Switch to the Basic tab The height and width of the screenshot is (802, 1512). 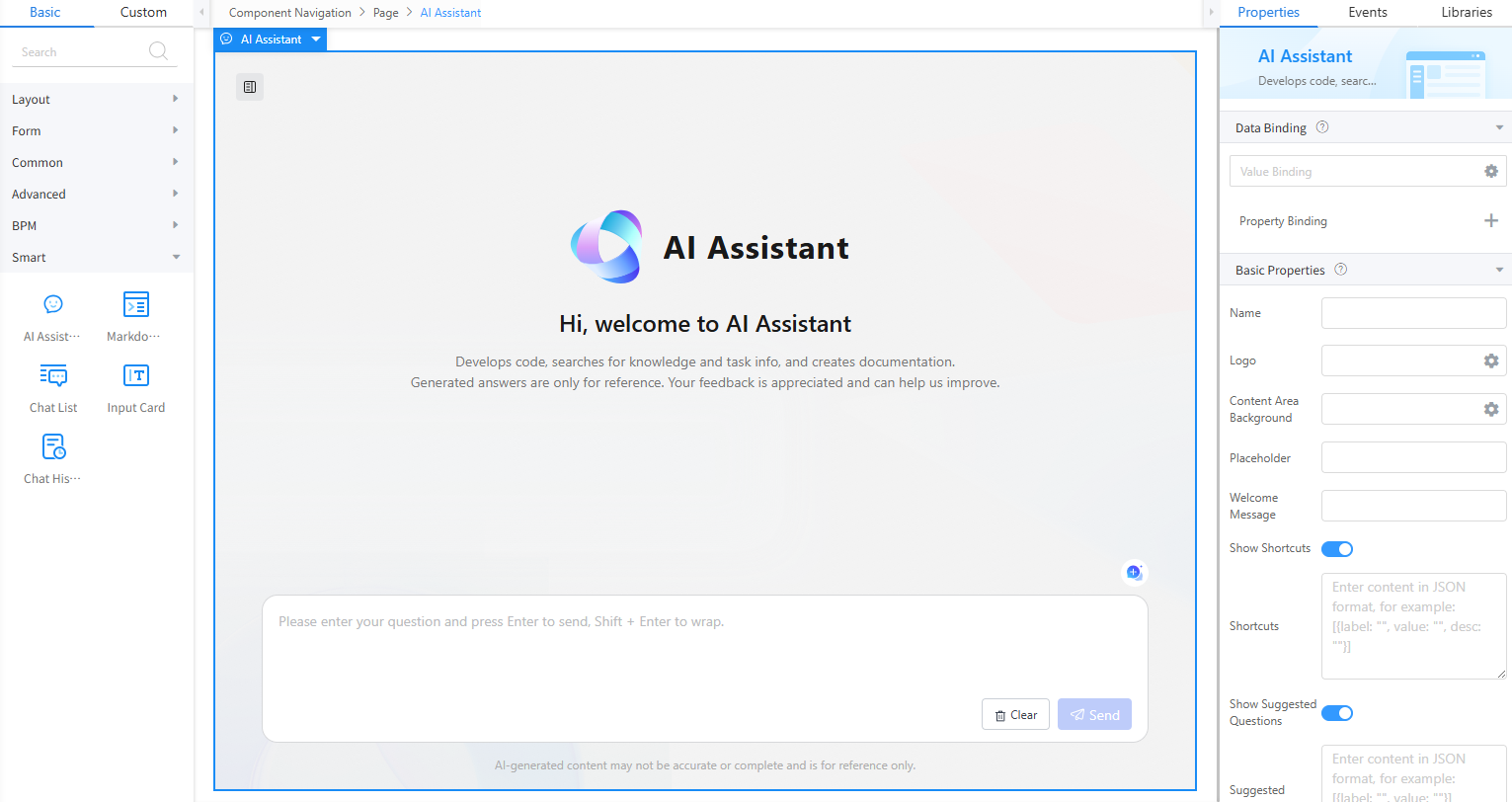pos(45,13)
